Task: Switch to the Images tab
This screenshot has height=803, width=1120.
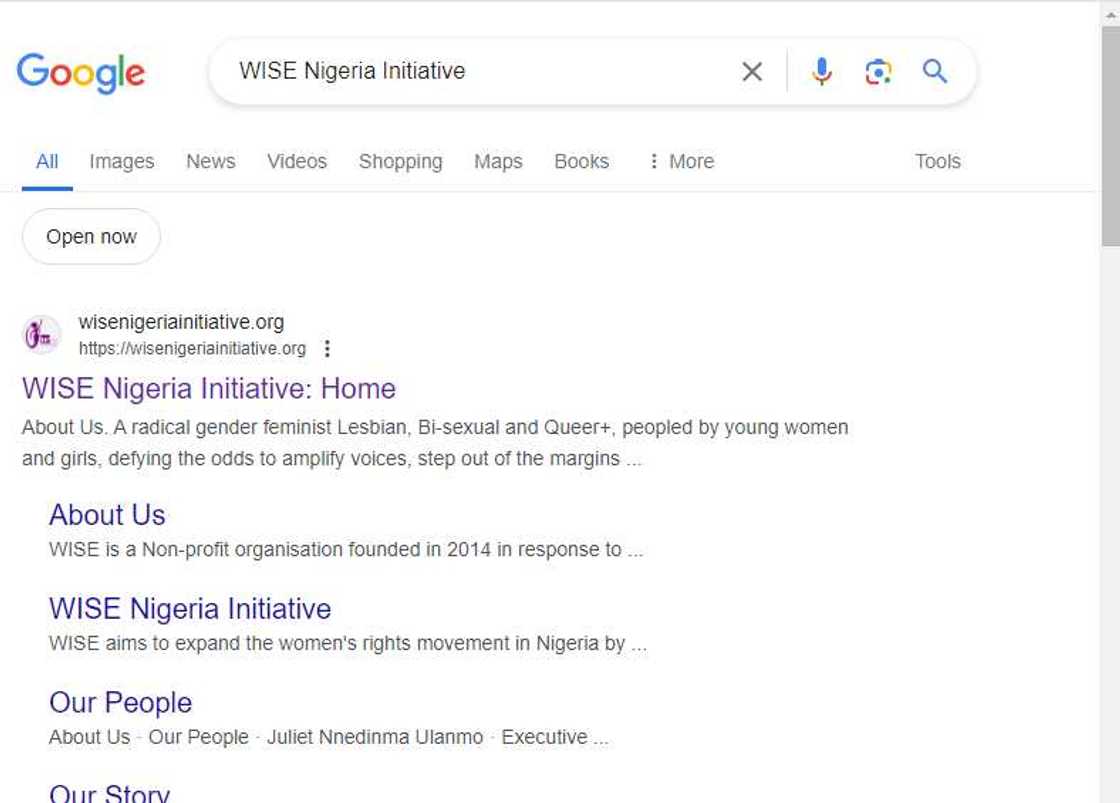Action: 122,162
